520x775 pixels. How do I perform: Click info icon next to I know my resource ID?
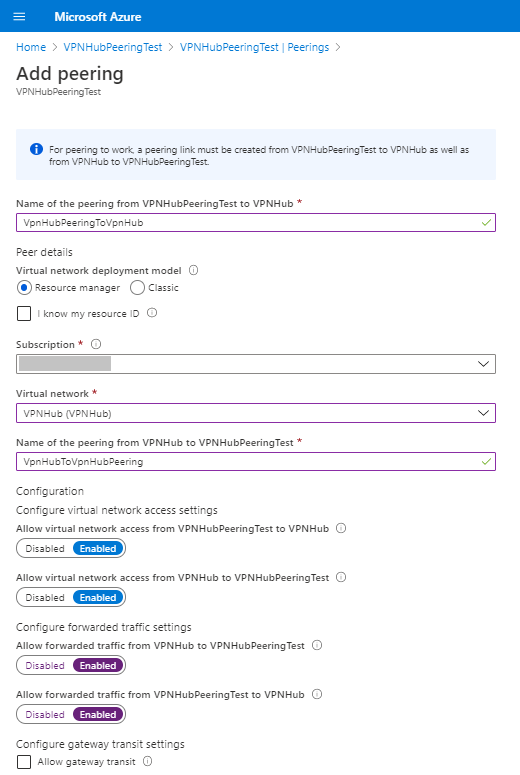[x=152, y=313]
